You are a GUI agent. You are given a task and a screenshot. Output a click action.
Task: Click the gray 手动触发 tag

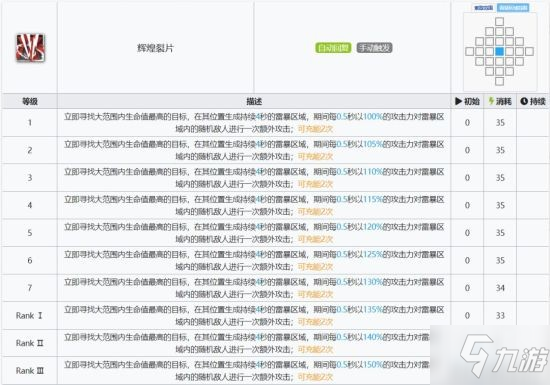coord(374,48)
